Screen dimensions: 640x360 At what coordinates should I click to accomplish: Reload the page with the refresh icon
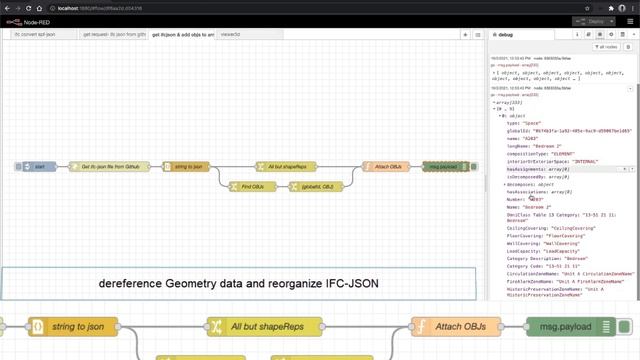[x=28, y=8]
